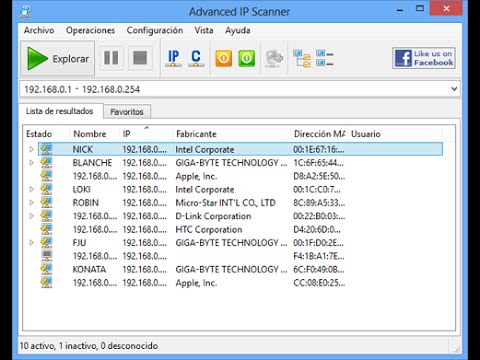Open the Configuración menu
480x360 pixels.
(155, 30)
